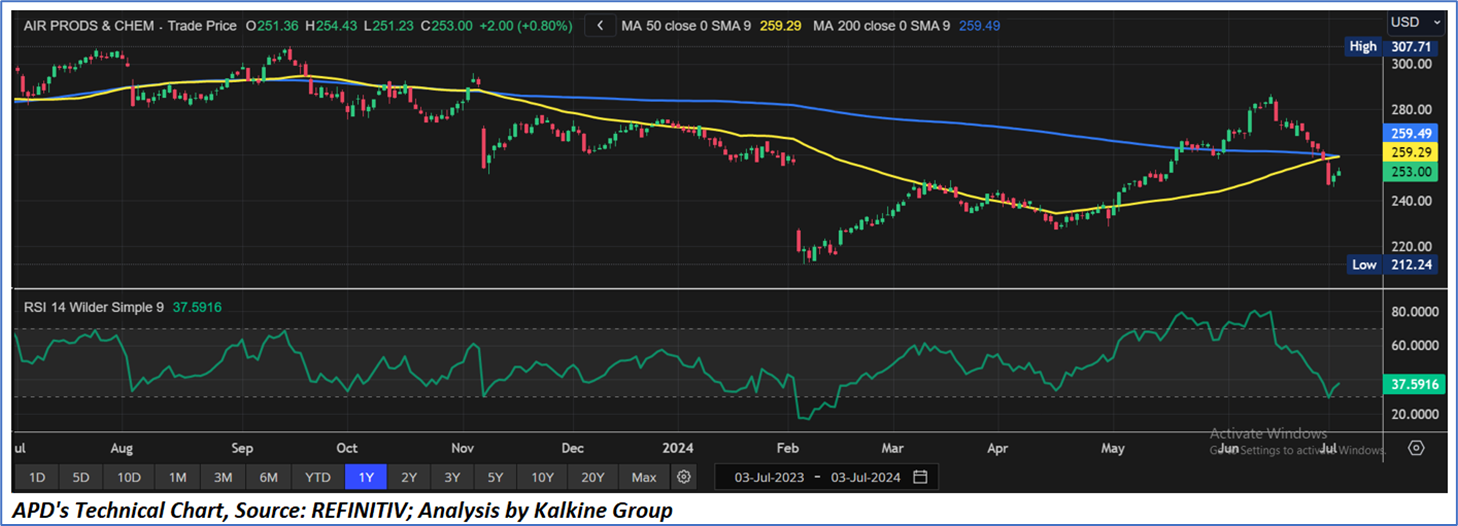Select the 10D time range

pyautogui.click(x=129, y=477)
